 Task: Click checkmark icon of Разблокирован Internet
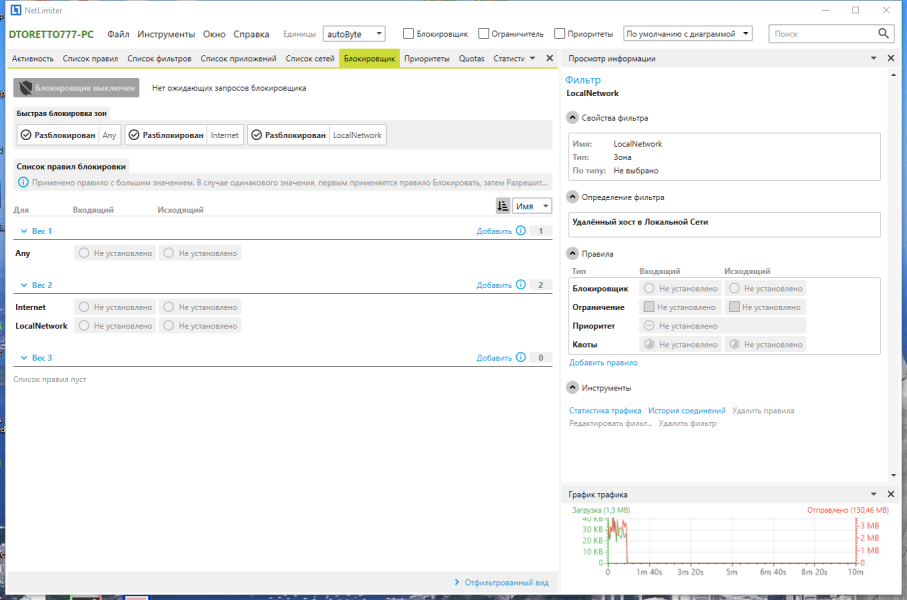134,135
